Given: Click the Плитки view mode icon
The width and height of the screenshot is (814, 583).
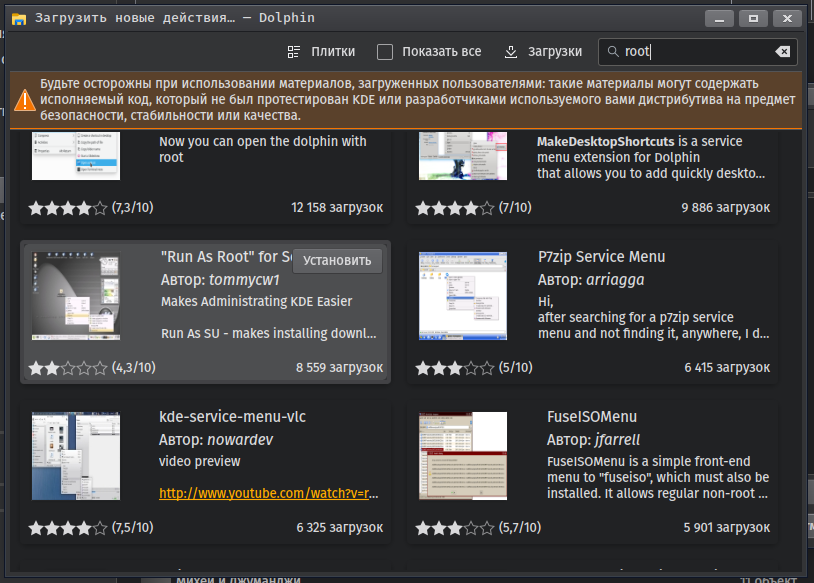Looking at the screenshot, I should tap(294, 52).
